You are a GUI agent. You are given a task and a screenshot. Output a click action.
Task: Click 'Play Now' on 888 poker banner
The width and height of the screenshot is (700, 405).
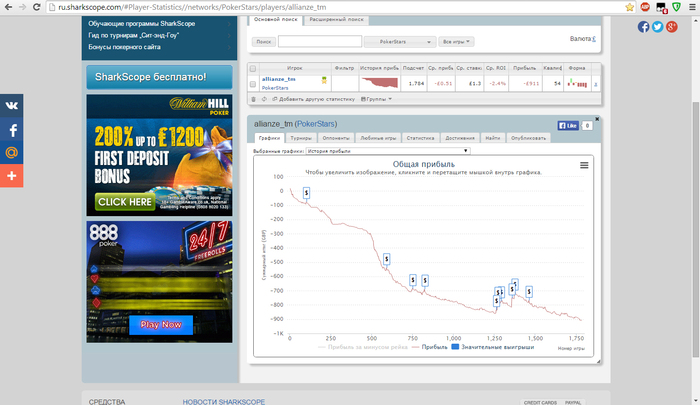pos(161,325)
